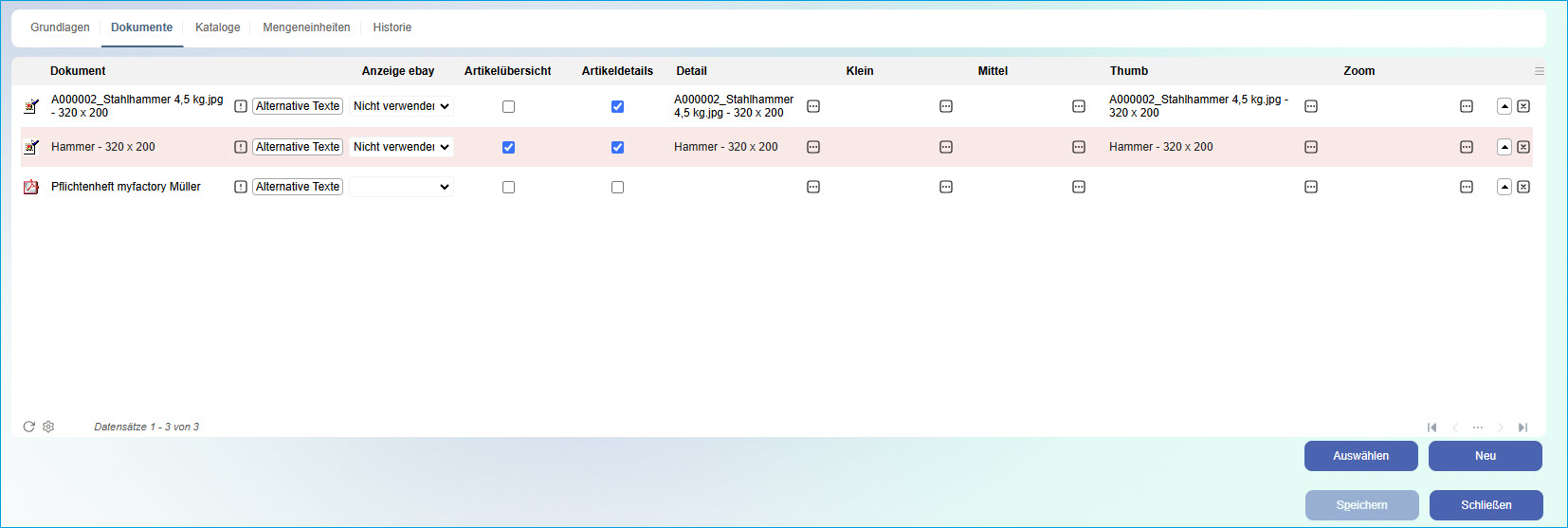Enable Artikelübersicht for A000002_Stahlhammer
1568x528 pixels.
508,106
